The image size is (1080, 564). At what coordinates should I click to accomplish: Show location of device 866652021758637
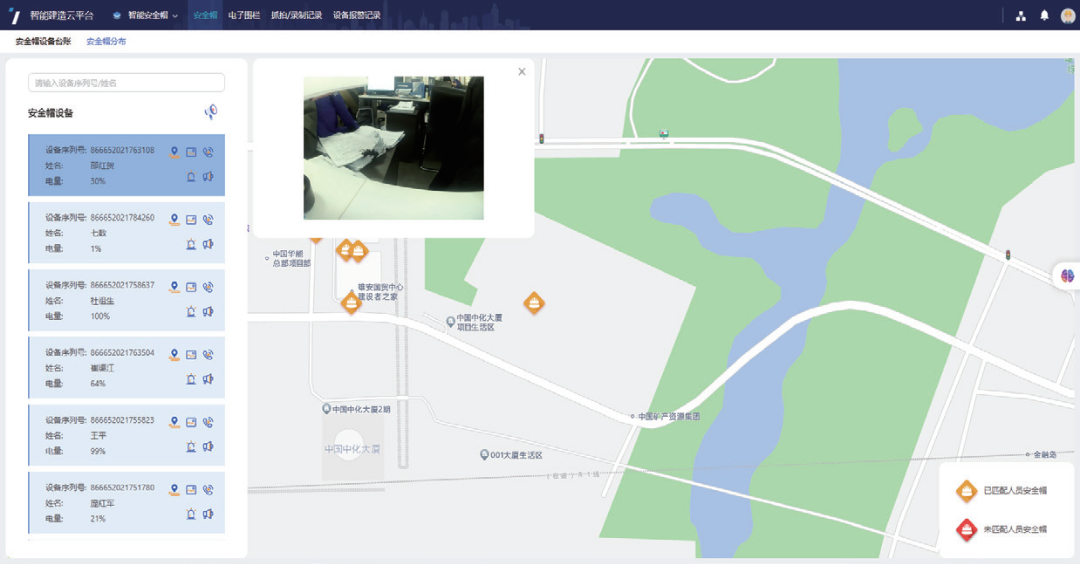(x=174, y=287)
